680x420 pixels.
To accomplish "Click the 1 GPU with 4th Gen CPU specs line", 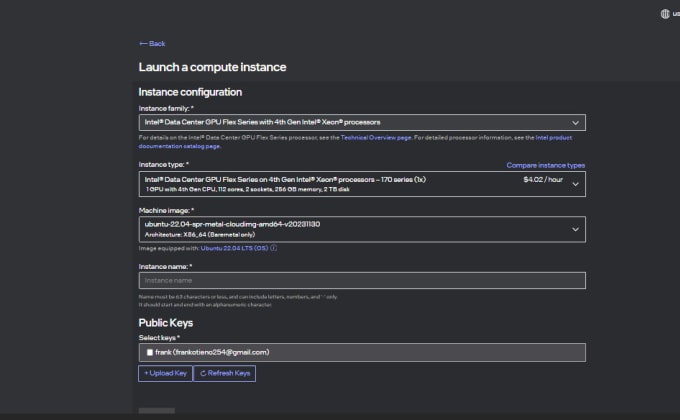I will click(x=248, y=189).
